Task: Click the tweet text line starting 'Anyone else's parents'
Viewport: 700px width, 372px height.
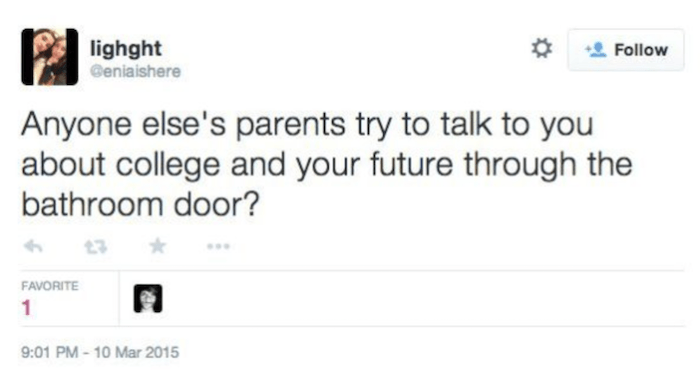Action: pos(307,125)
